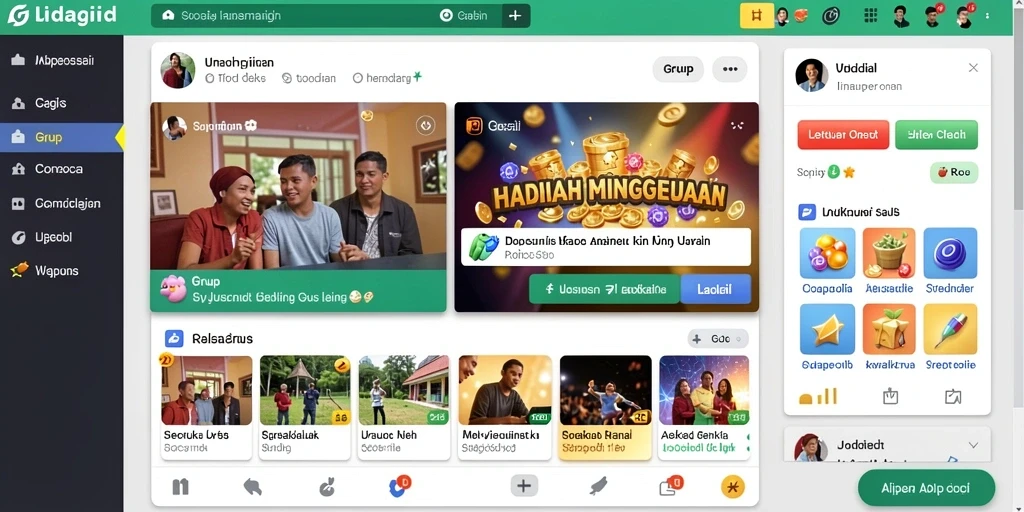Click the books icon in bottom toolbar
This screenshot has height=512, width=1024.
[x=180, y=486]
